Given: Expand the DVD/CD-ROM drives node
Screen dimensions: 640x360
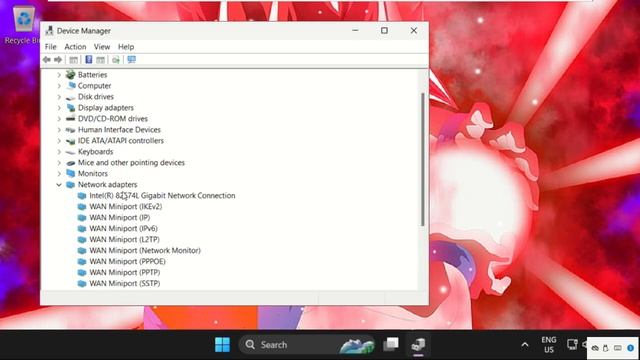Looking at the screenshot, I should coord(59,119).
